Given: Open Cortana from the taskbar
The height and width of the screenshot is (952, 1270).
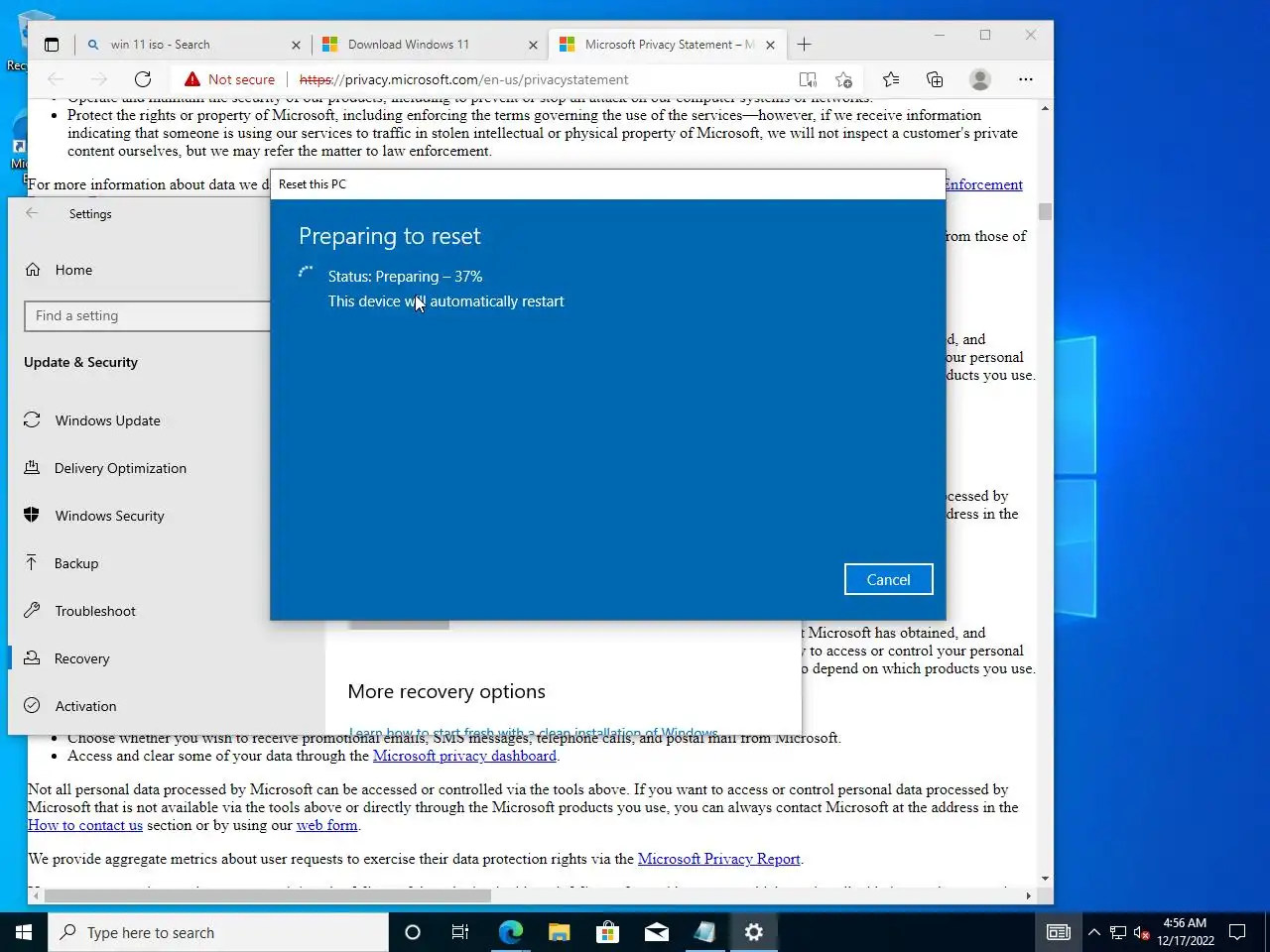Looking at the screenshot, I should (413, 932).
